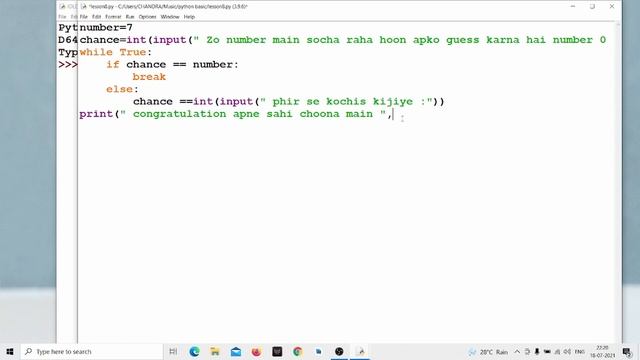Open Task View on the taskbar
640x360 pixels.
coord(173,351)
